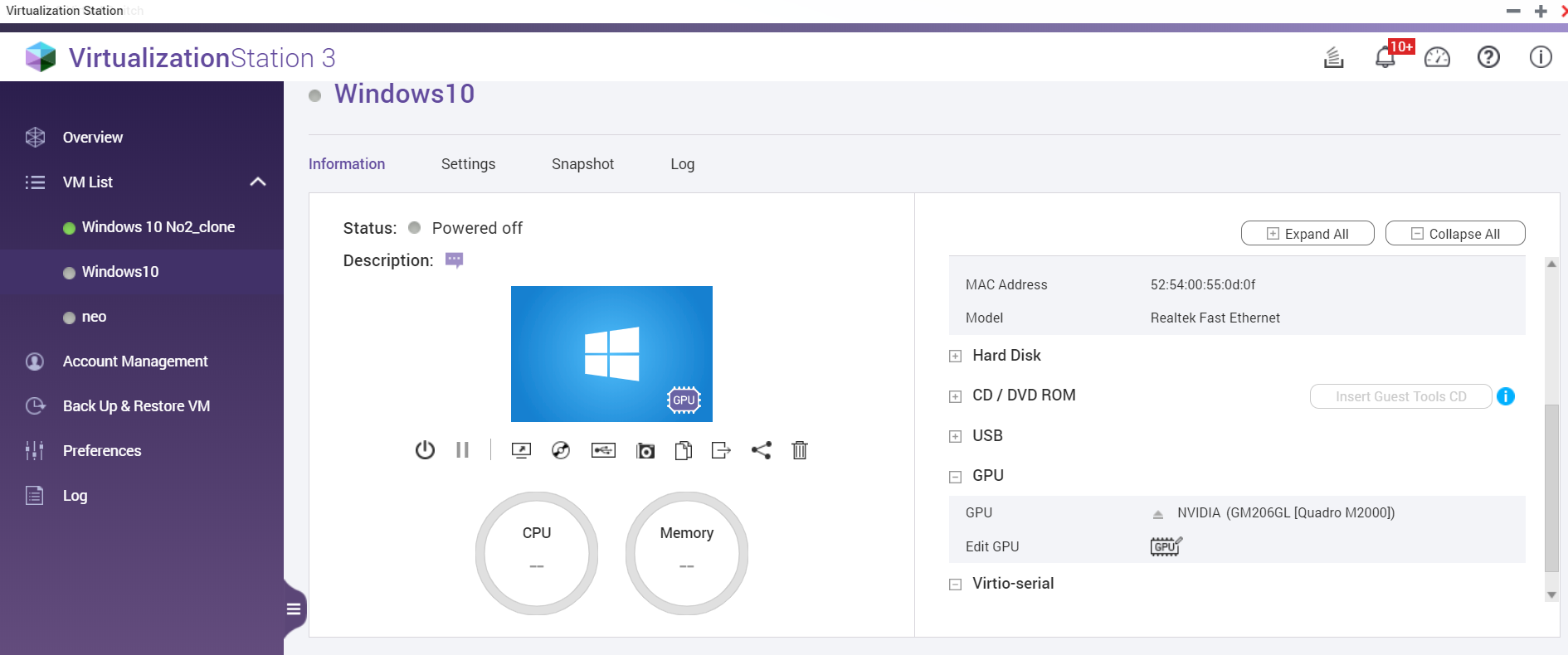The width and height of the screenshot is (1568, 655).
Task: Take a snapshot with the camera icon
Action: pyautogui.click(x=645, y=450)
